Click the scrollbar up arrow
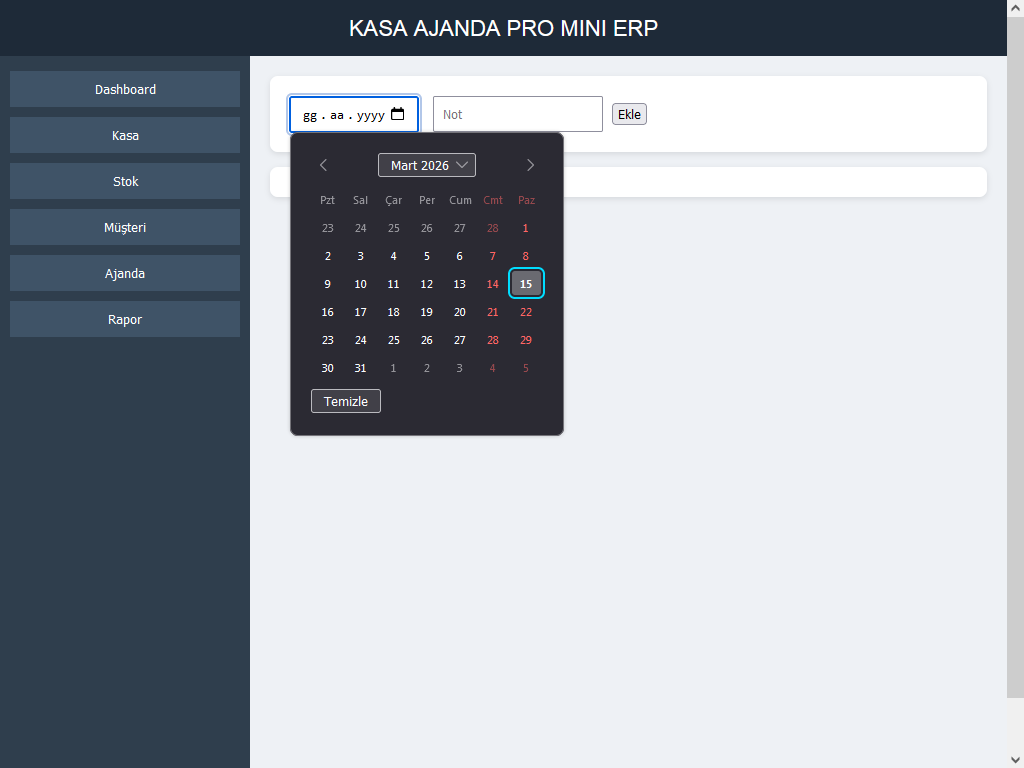The image size is (1024, 768). (1015, 9)
